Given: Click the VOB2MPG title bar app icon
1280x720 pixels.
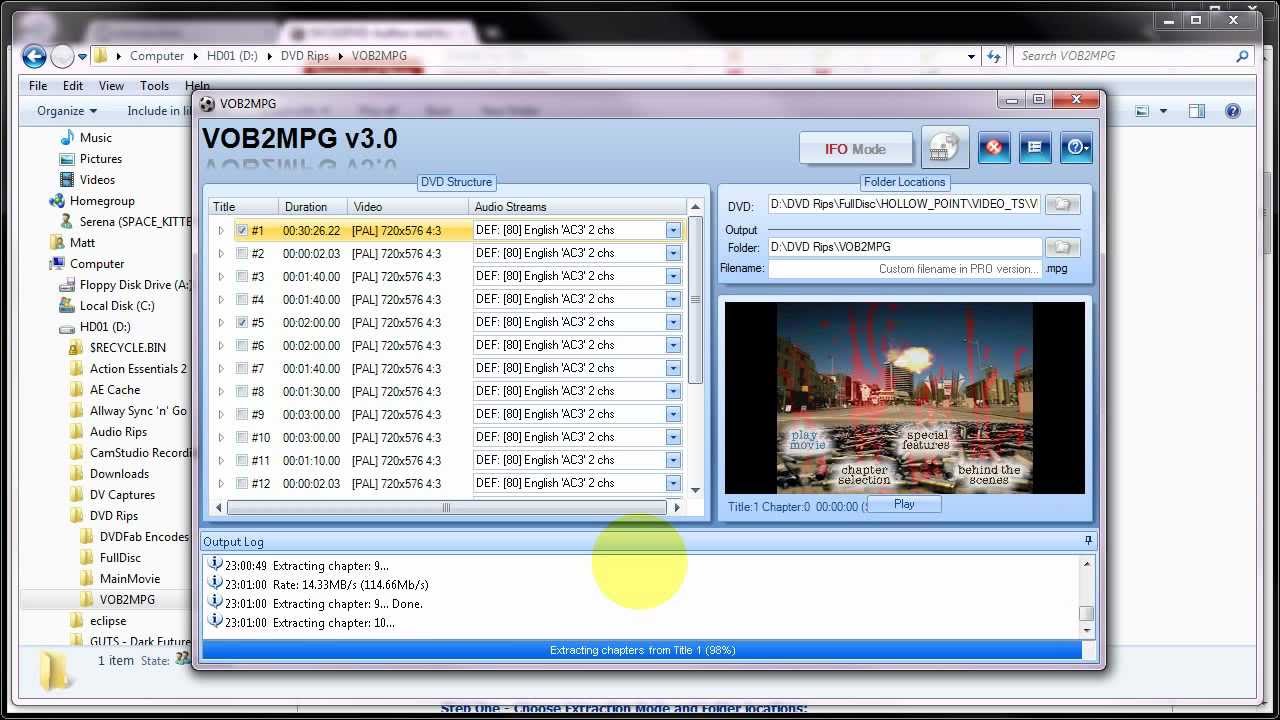Looking at the screenshot, I should pyautogui.click(x=207, y=103).
